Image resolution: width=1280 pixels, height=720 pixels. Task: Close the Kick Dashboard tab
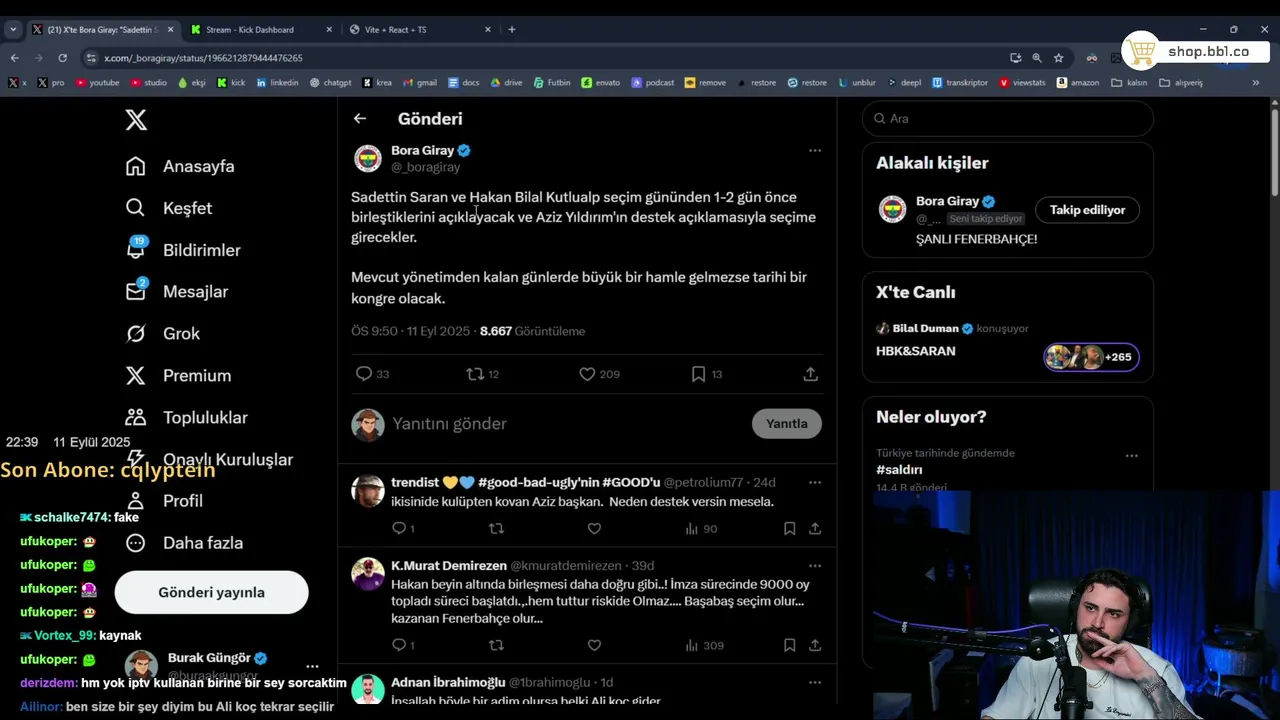[x=328, y=30]
